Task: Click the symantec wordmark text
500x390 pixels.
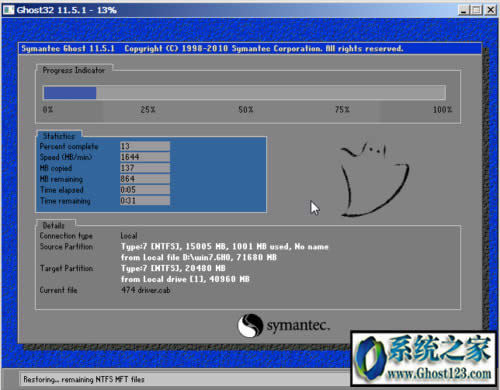Action: (x=298, y=325)
